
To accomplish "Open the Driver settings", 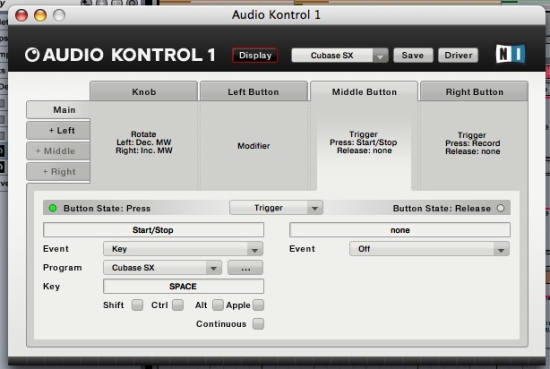I will point(458,55).
